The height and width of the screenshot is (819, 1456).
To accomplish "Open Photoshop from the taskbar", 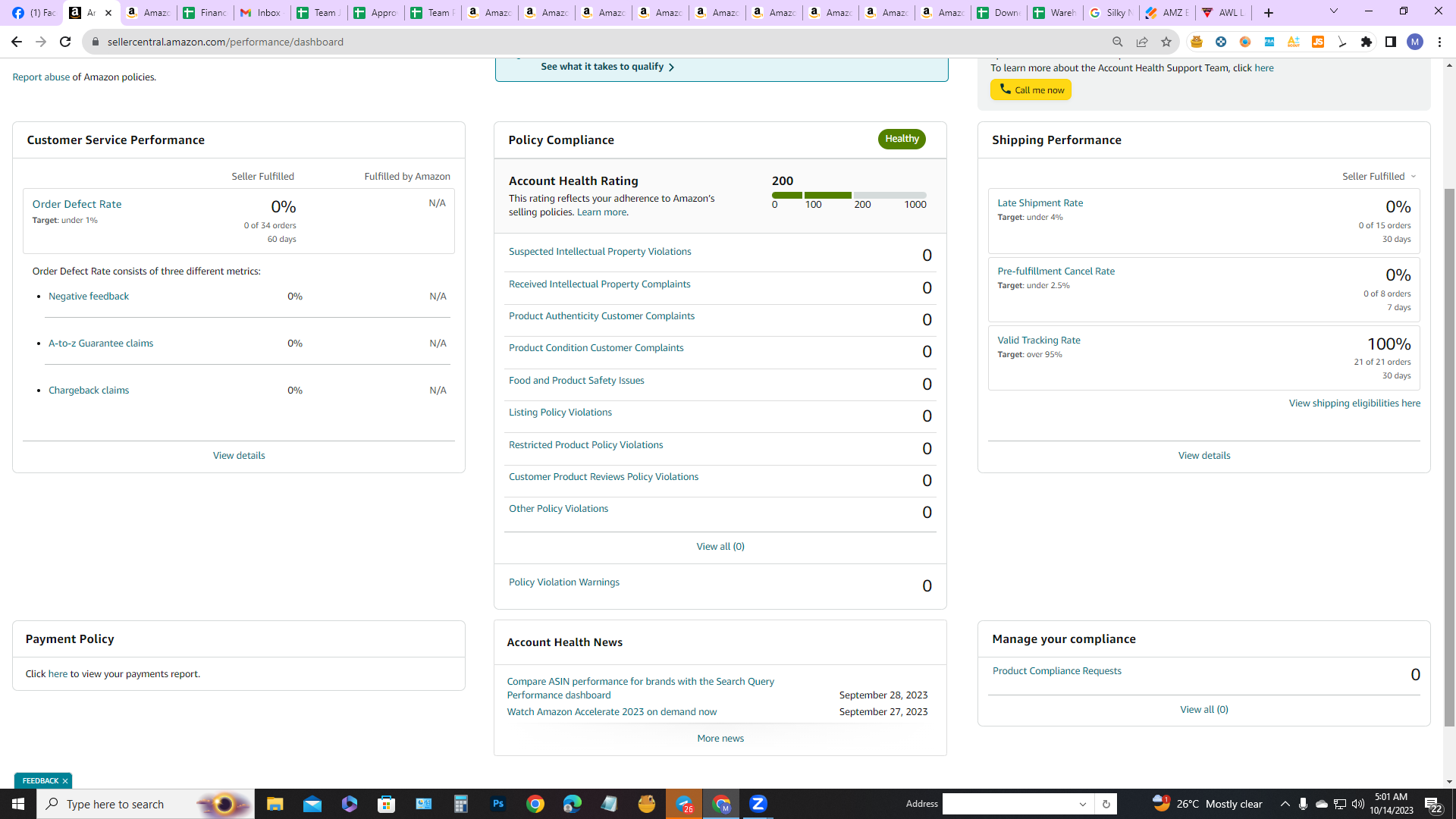I will coord(497,804).
